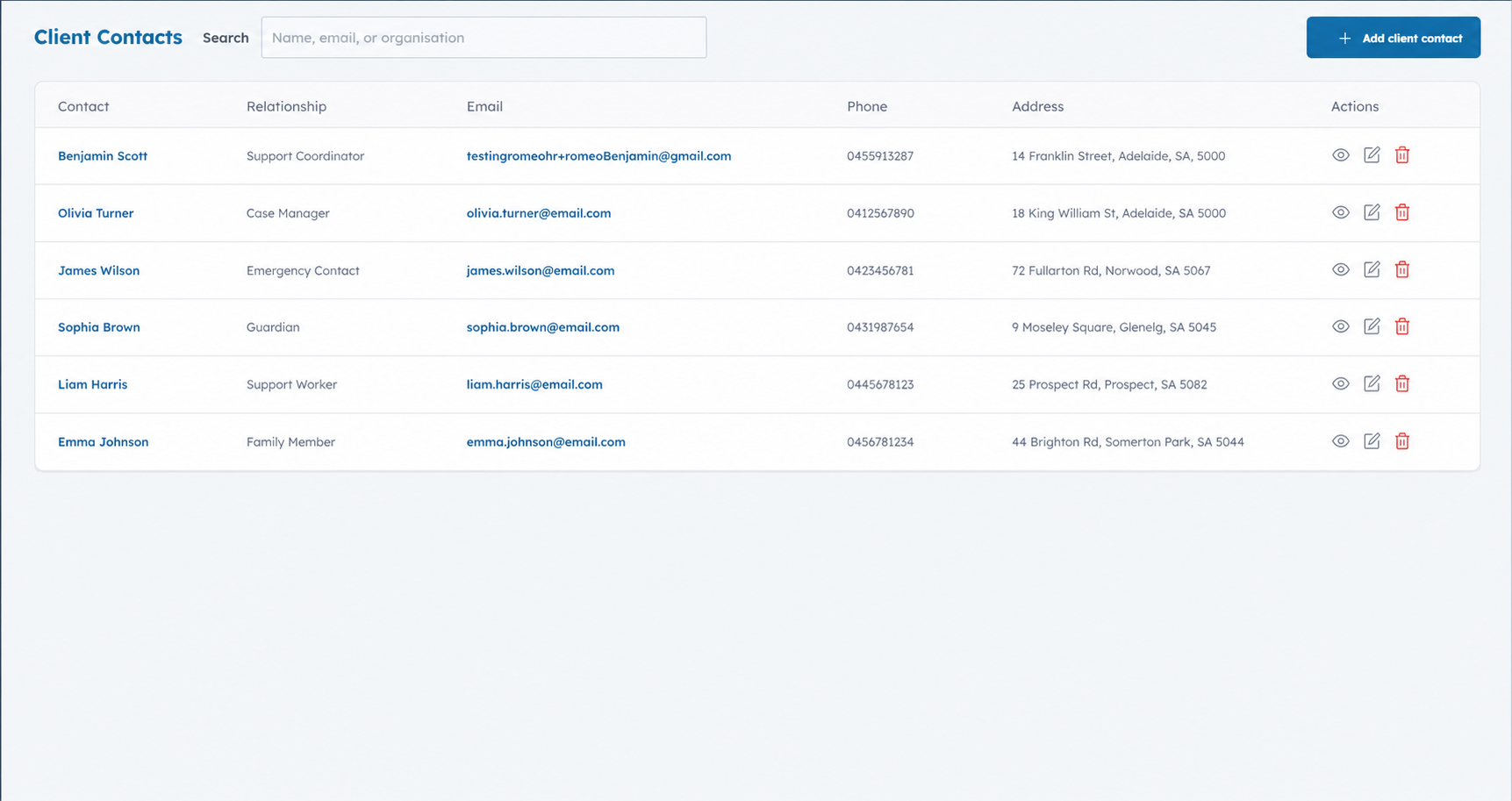Click the Client Contacts page heading
The width and height of the screenshot is (1512, 801).
click(x=108, y=37)
